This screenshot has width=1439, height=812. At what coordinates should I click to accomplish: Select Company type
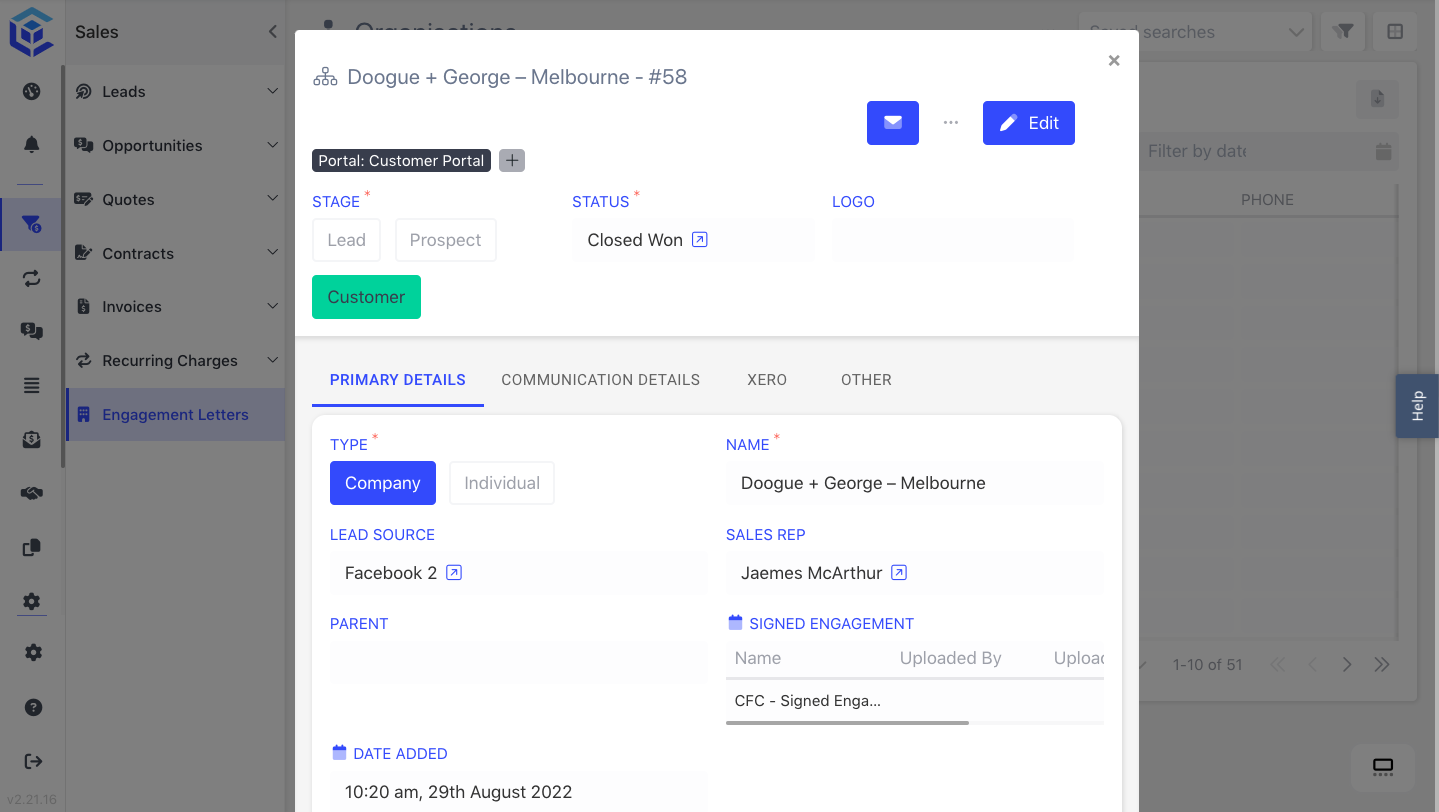point(383,483)
